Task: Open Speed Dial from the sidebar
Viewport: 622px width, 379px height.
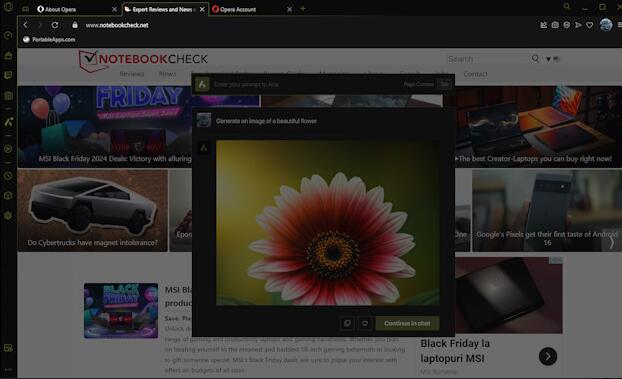Action: pos(8,35)
